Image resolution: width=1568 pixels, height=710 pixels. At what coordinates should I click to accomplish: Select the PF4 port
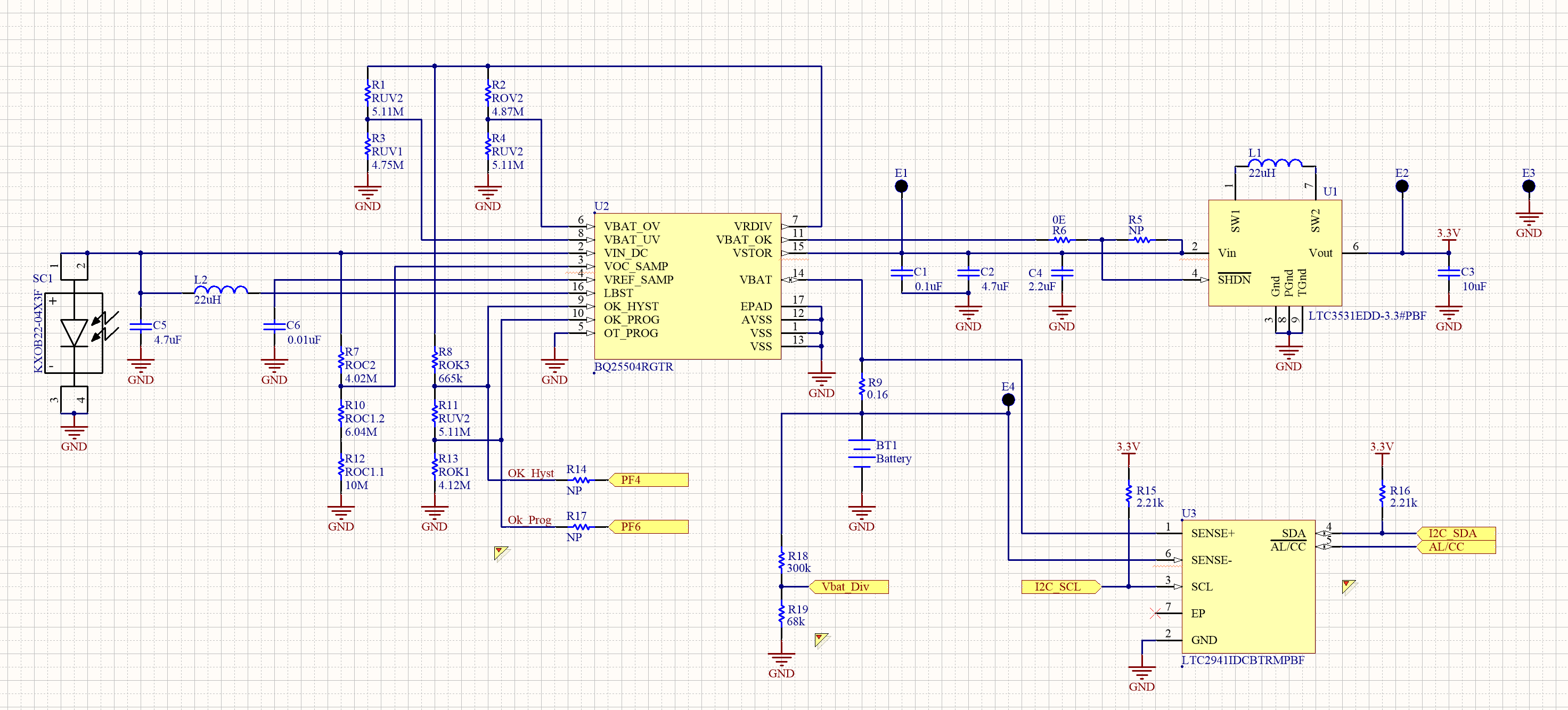[649, 480]
